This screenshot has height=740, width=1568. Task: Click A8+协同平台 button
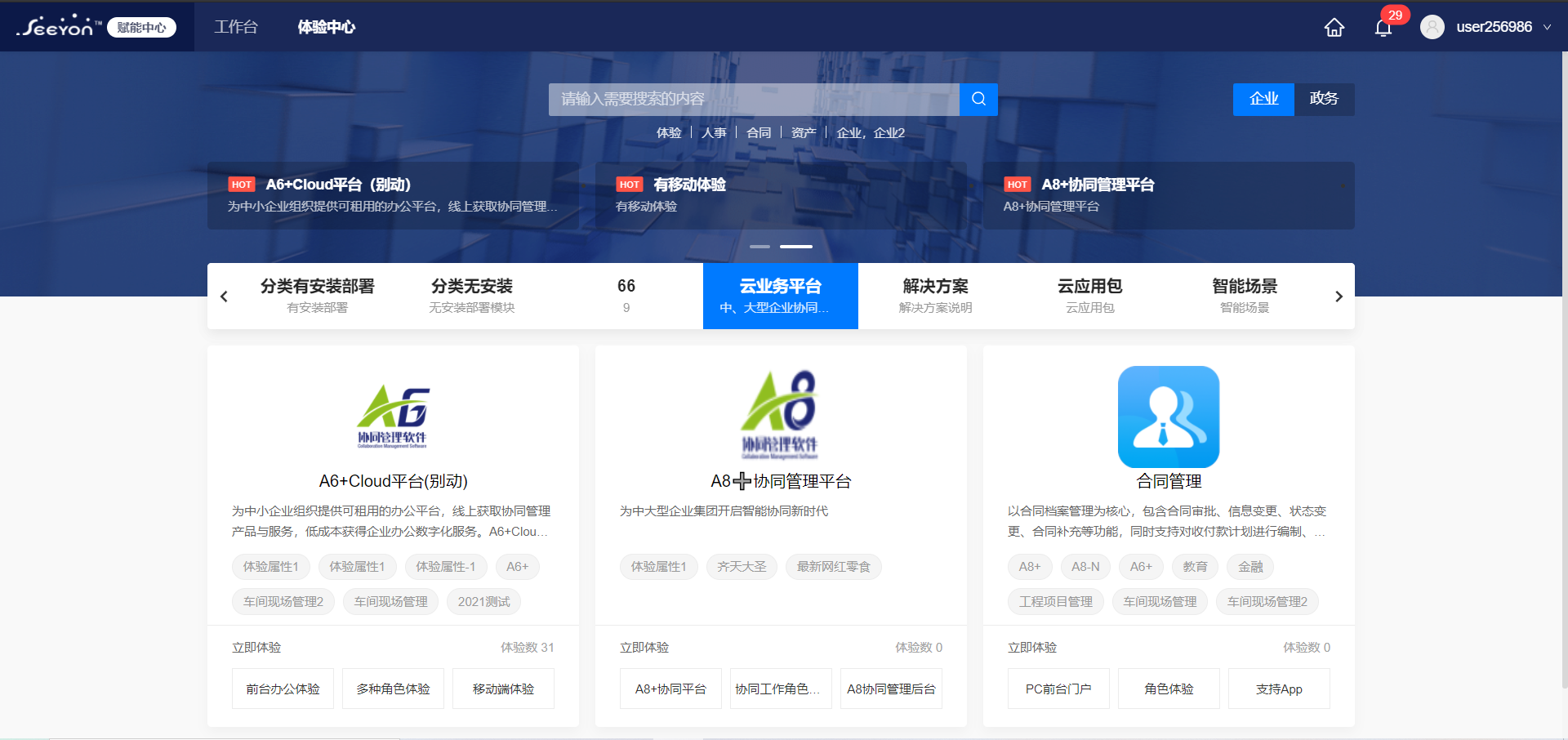[x=670, y=689]
